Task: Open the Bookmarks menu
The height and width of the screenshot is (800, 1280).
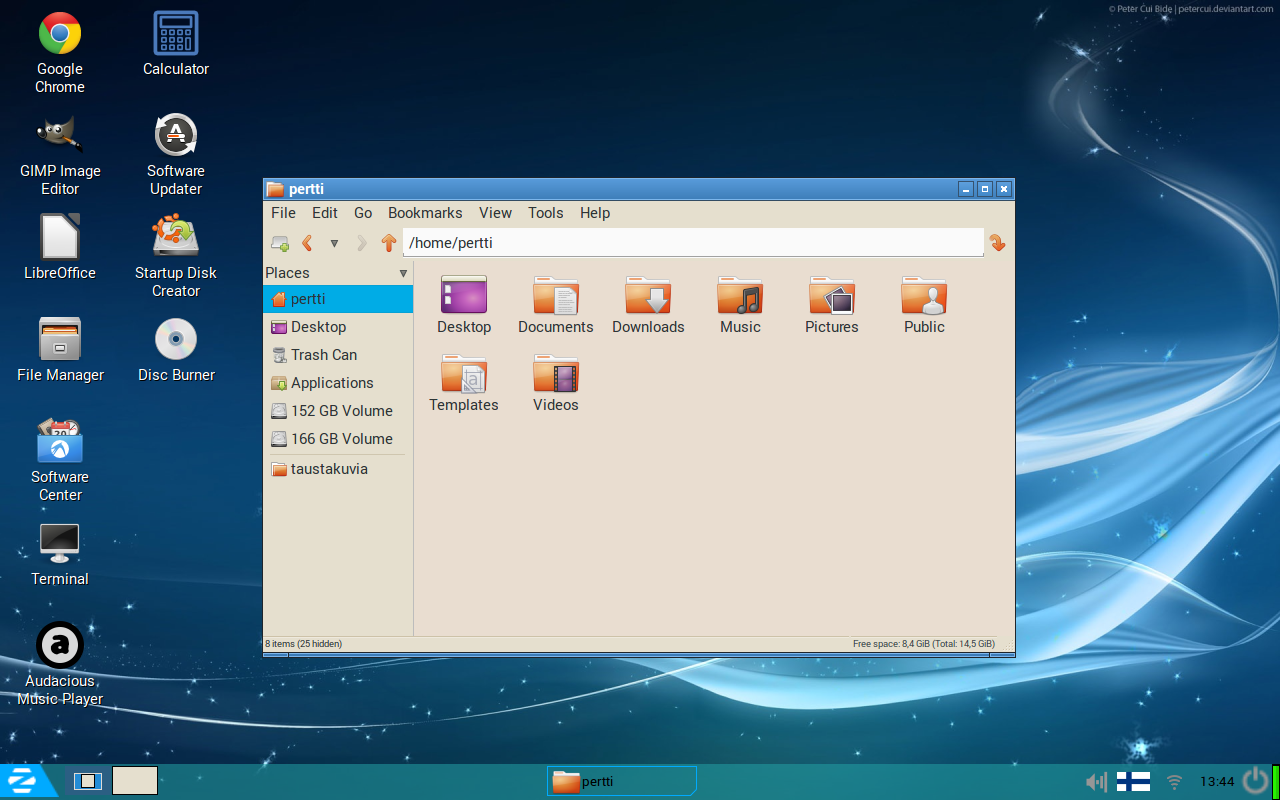Action: click(x=425, y=213)
